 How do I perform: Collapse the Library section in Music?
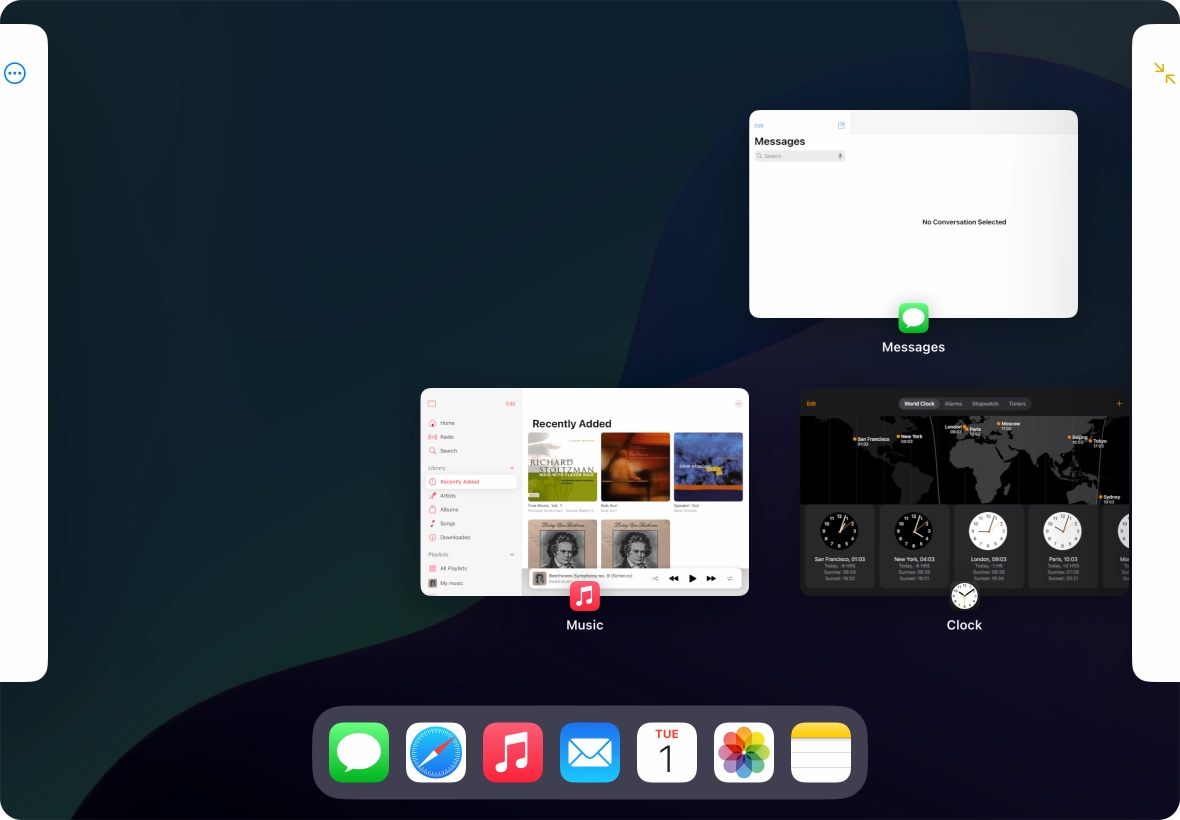(x=512, y=468)
